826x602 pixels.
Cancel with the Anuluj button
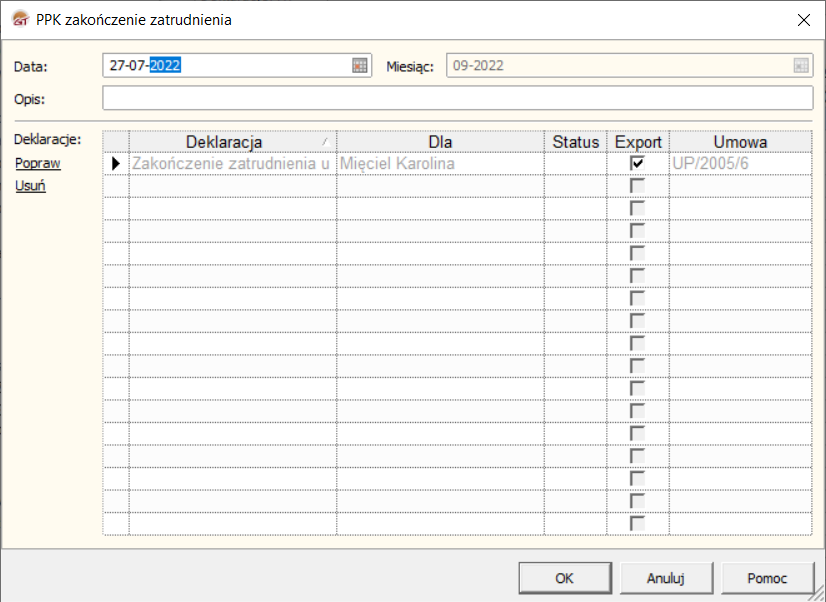(666, 578)
